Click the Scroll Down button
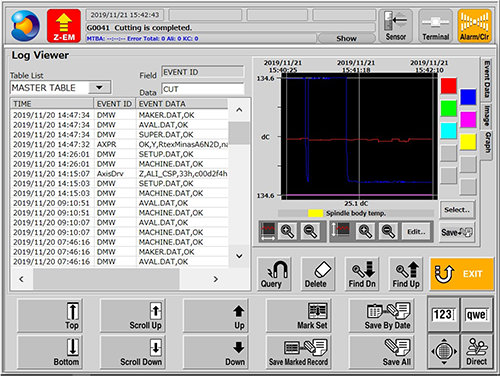Image resolution: width=500 pixels, height=376 pixels. (132, 352)
